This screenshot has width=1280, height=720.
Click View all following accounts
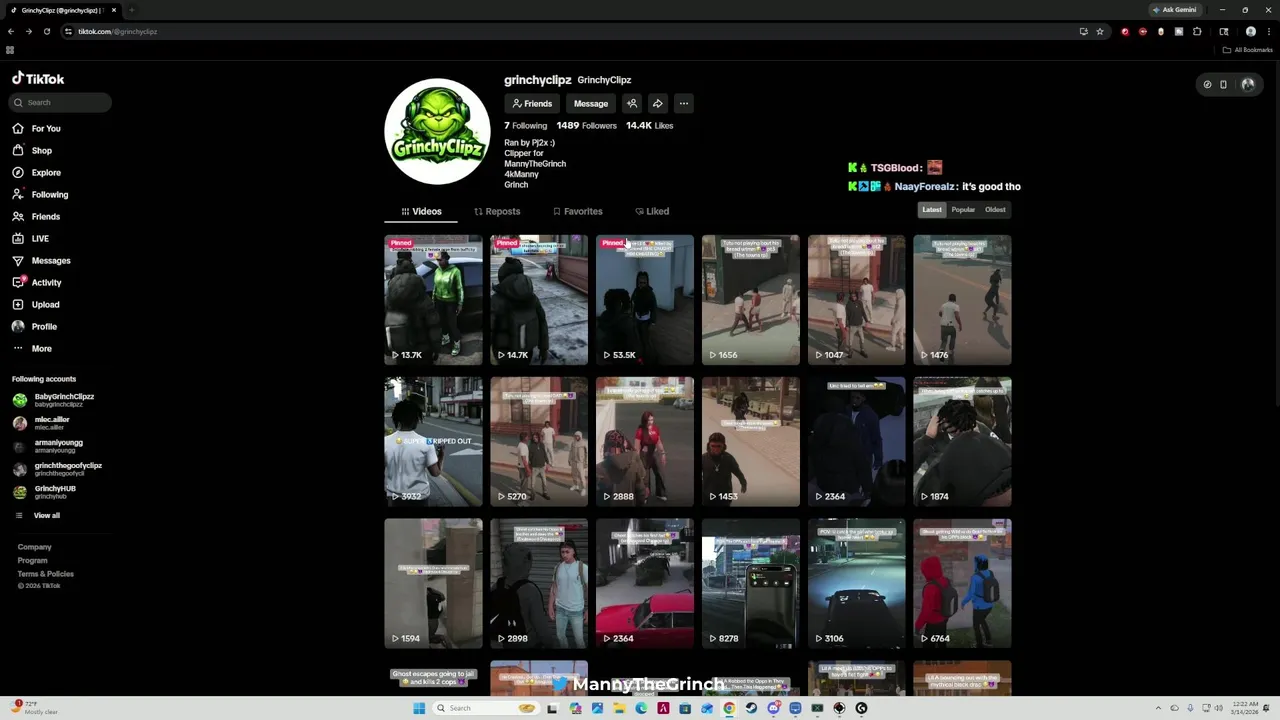[38, 515]
